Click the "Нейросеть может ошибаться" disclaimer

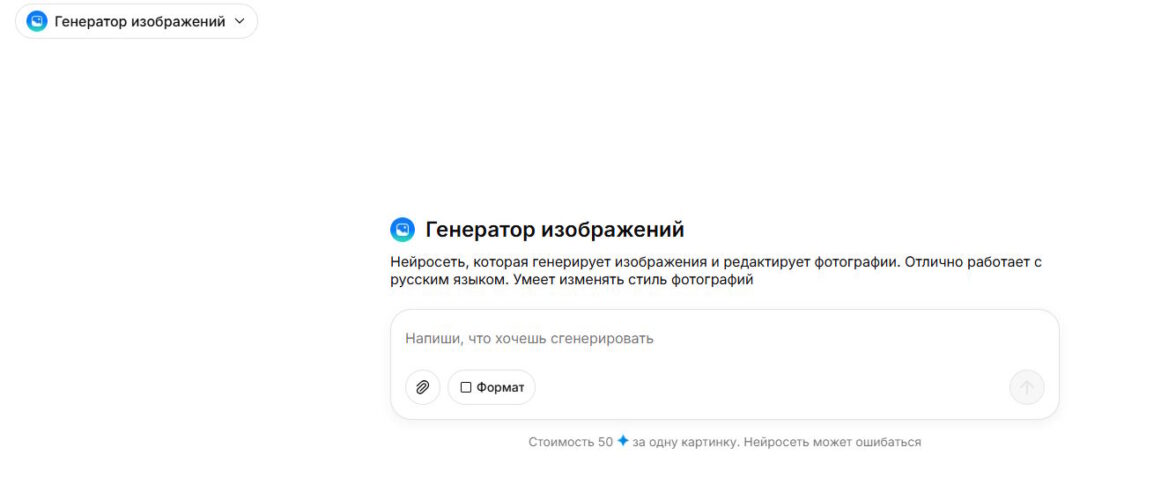834,441
